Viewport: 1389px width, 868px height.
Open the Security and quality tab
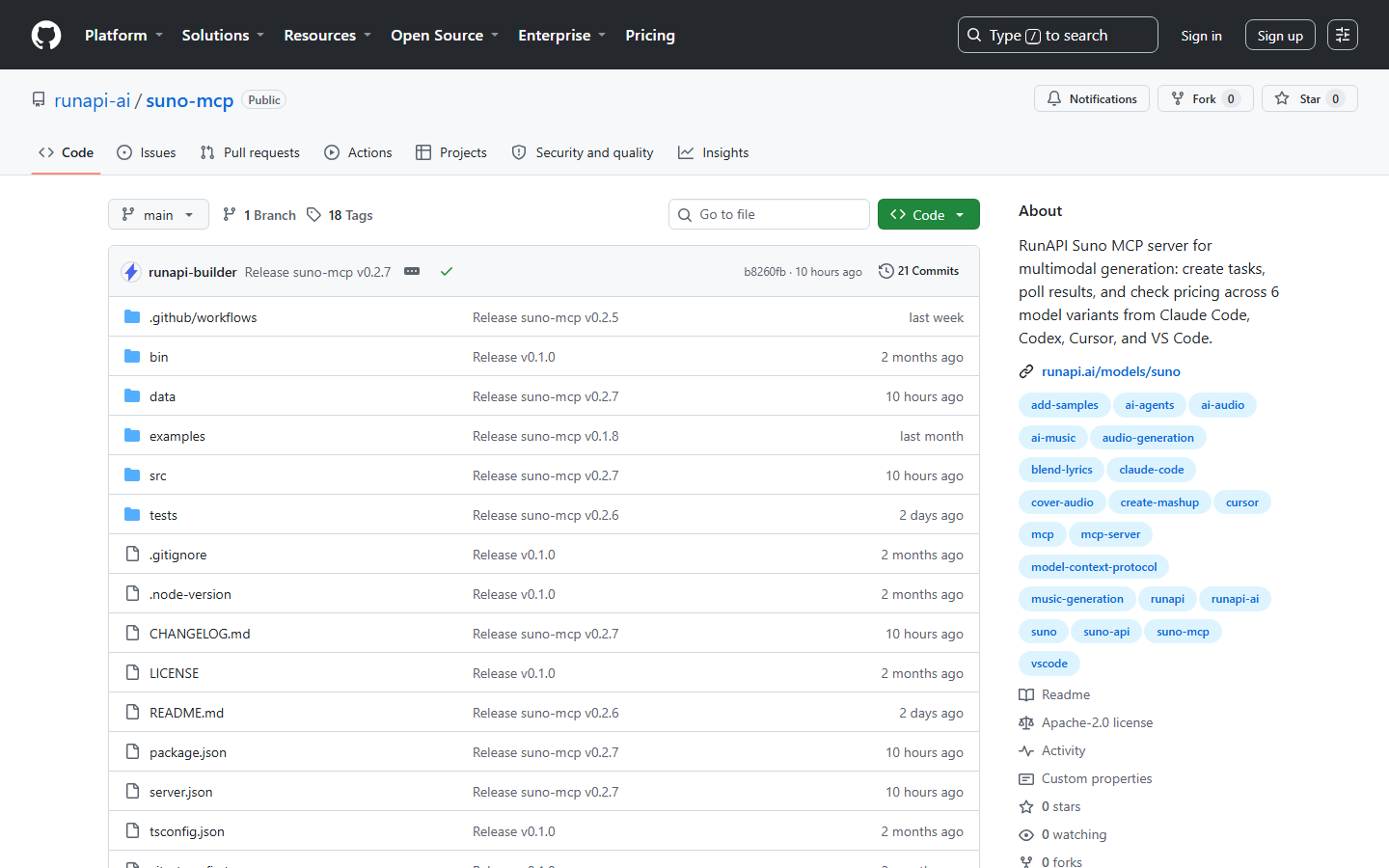(583, 152)
